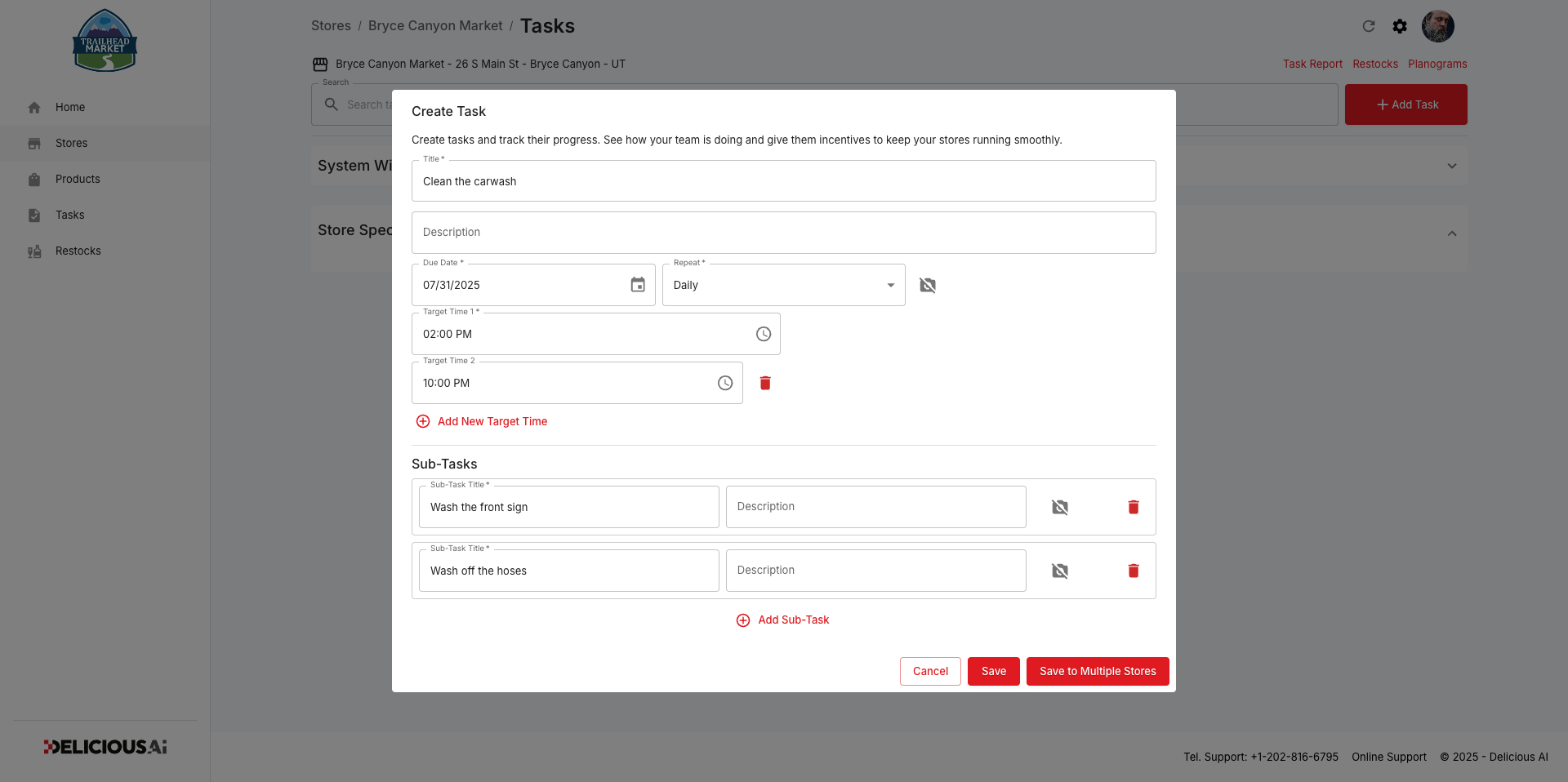Click Add New Target Time text
This screenshot has width=1568, height=782.
click(492, 421)
